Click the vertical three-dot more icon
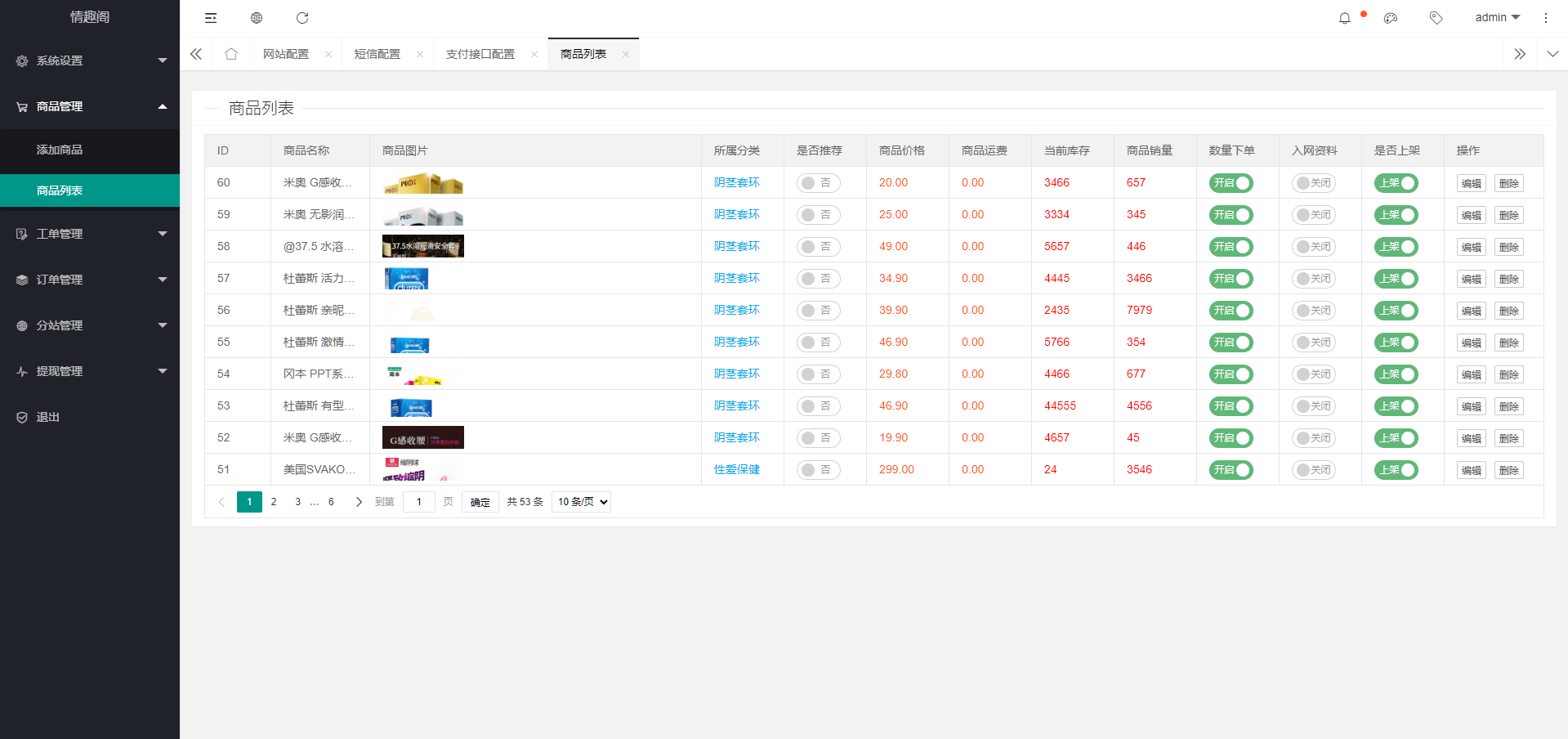Image resolution: width=1568 pixels, height=739 pixels. [1545, 18]
